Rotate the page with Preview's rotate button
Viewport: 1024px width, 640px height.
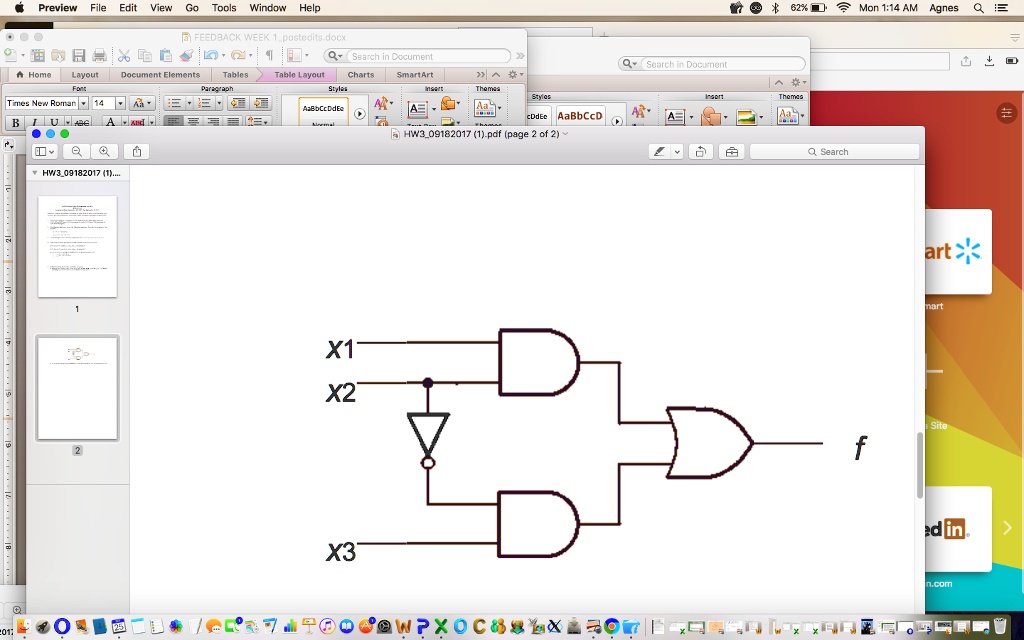700,152
